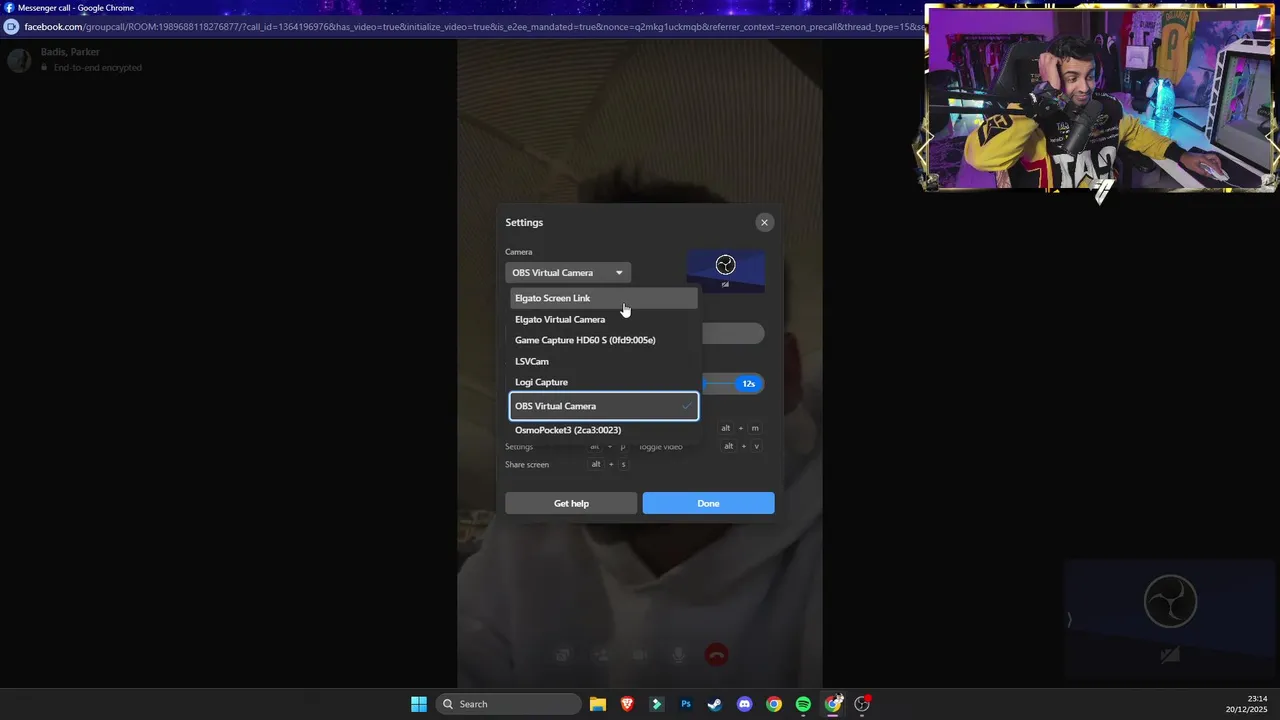Click the Get help button
1280x720 pixels.
coord(571,503)
